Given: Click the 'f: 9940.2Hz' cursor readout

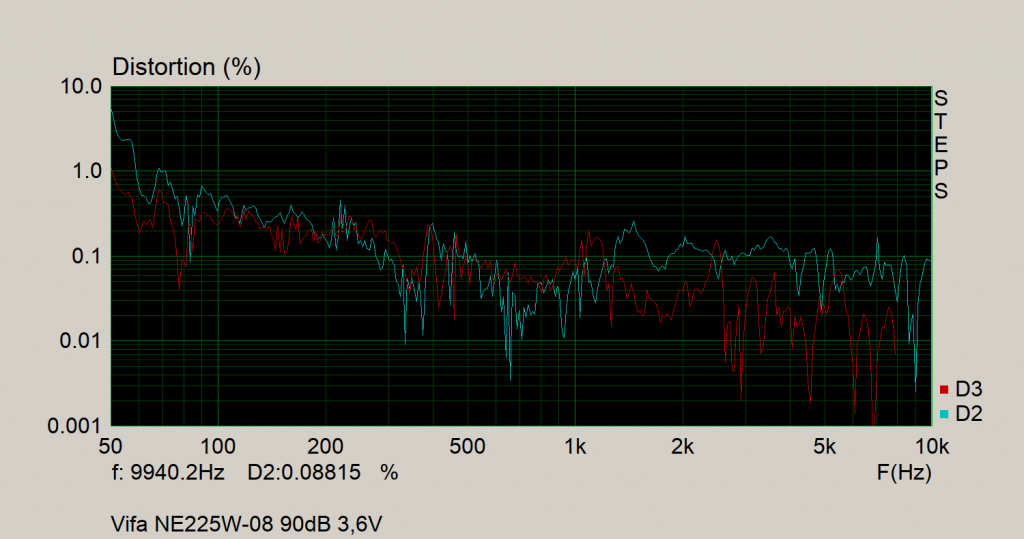Looking at the screenshot, I should (x=168, y=472).
